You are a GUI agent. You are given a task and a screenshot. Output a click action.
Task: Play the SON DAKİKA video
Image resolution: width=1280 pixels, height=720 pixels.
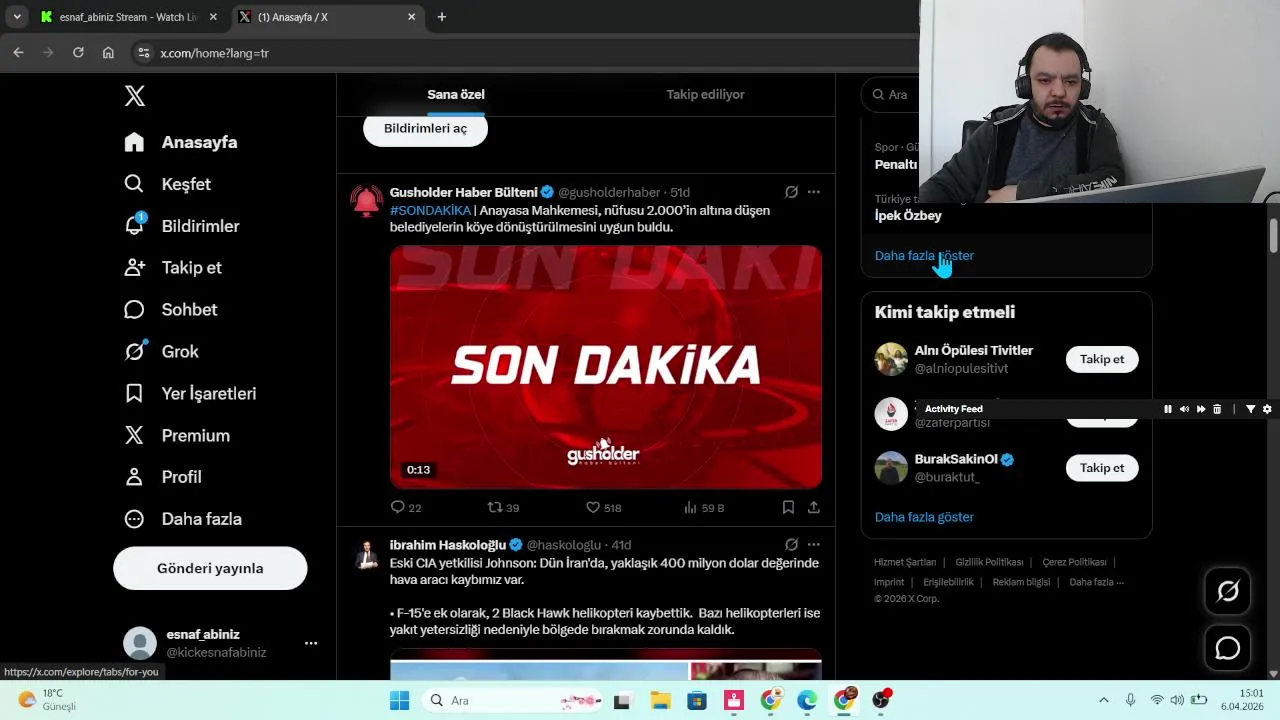click(x=606, y=366)
